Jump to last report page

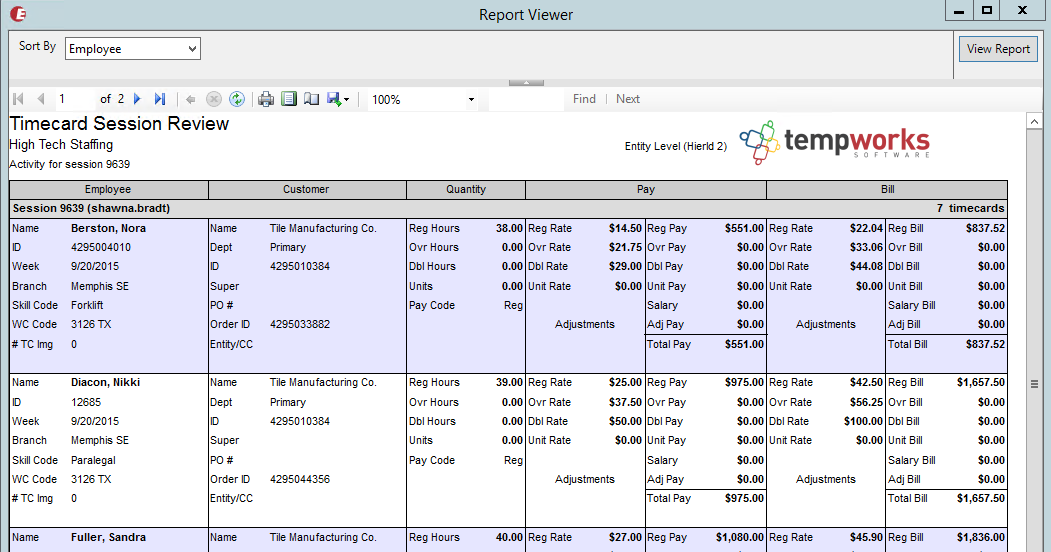(160, 99)
